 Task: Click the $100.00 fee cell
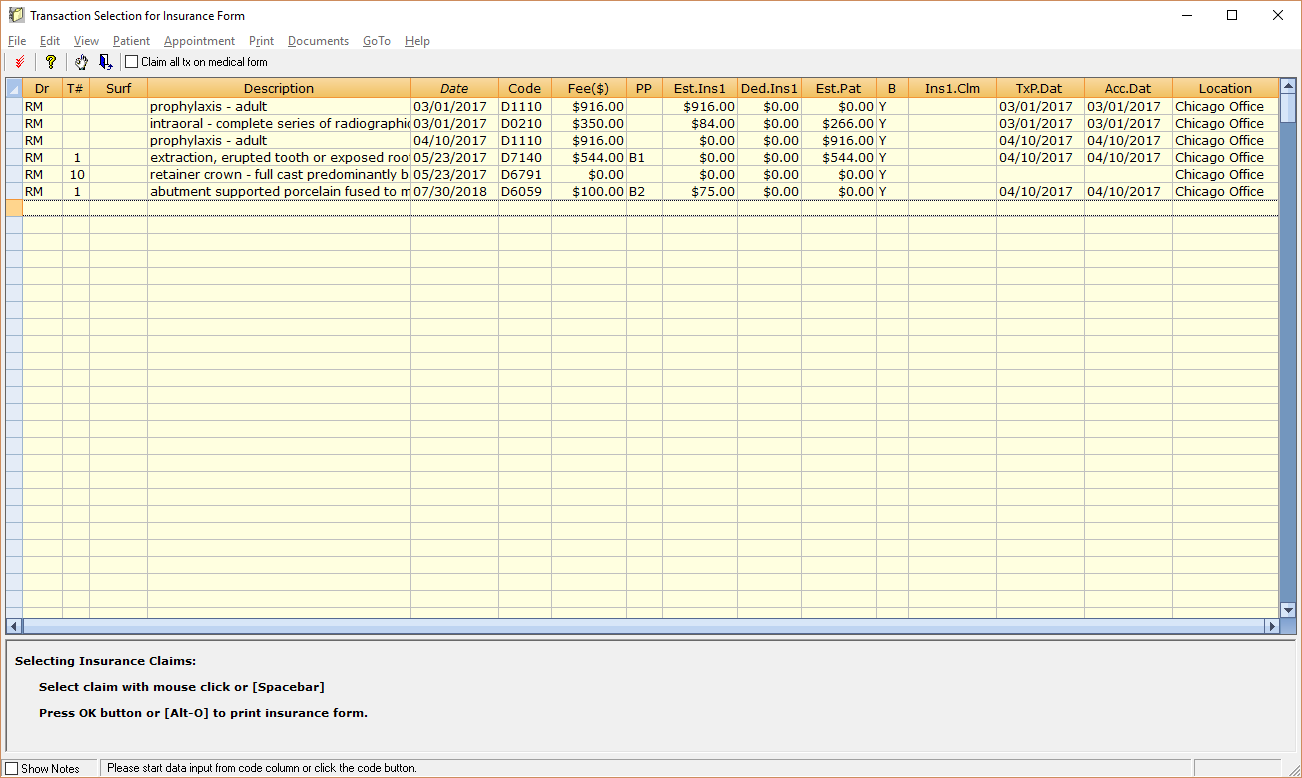589,191
